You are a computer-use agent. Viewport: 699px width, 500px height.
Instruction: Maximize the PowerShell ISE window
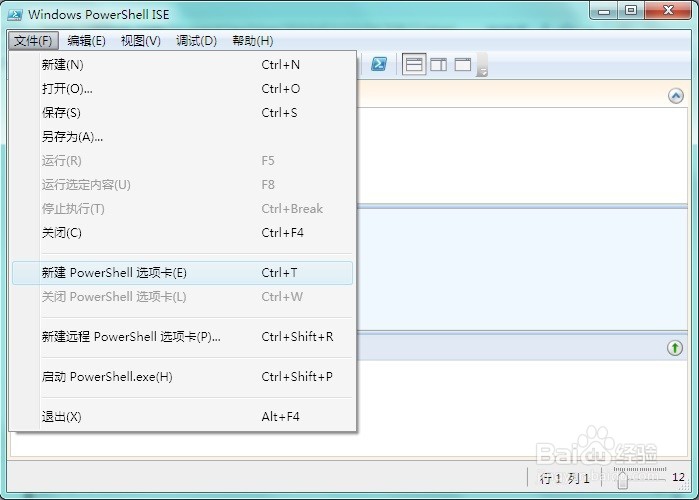[631, 11]
